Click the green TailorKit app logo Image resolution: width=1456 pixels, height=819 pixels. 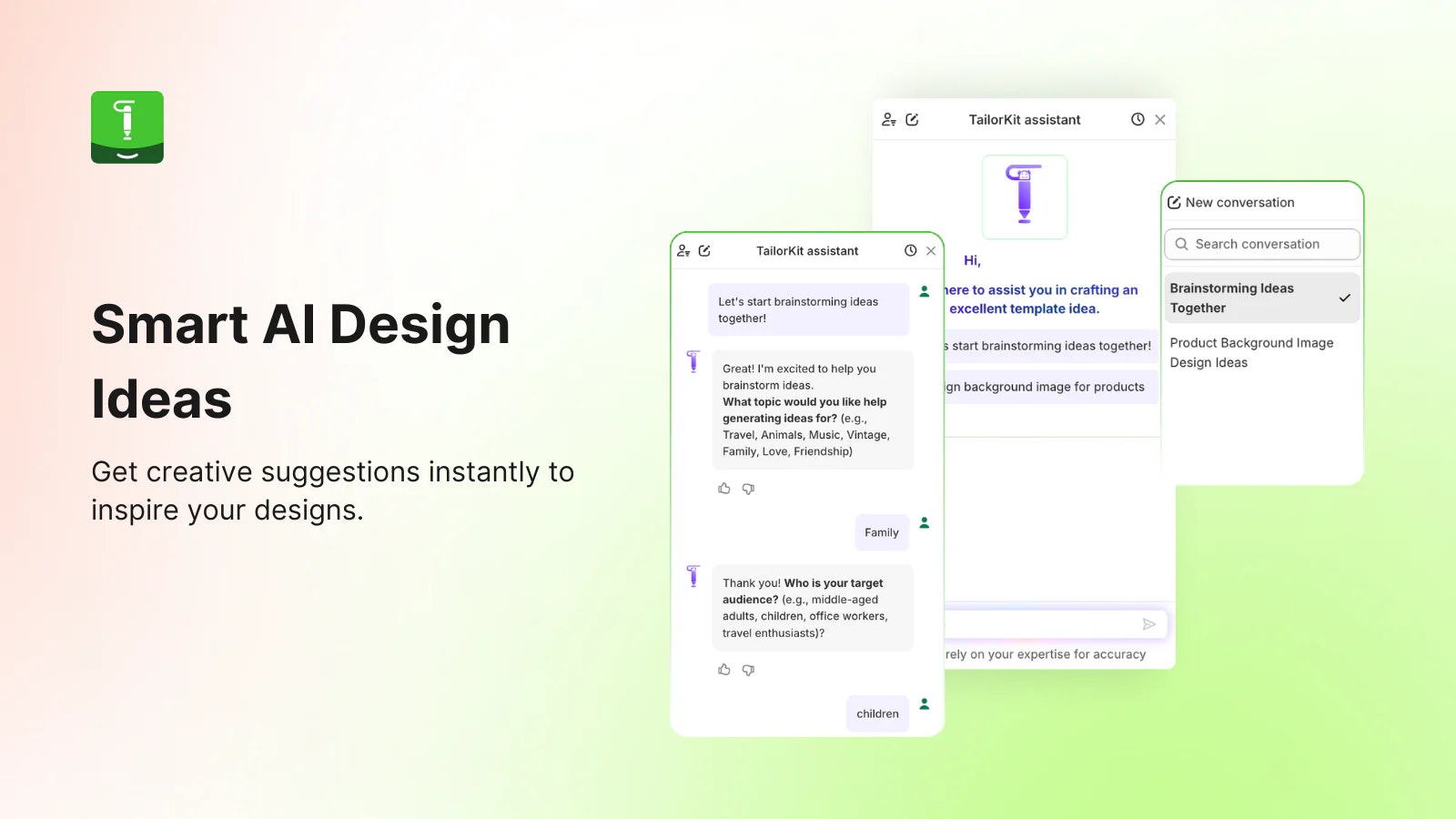pos(127,127)
